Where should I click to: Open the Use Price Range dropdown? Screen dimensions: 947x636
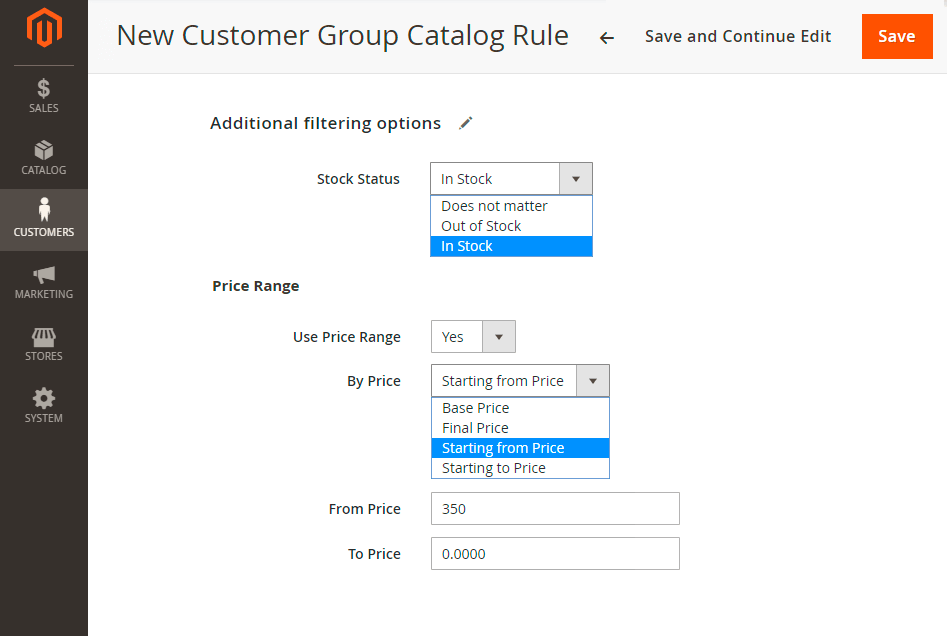473,336
